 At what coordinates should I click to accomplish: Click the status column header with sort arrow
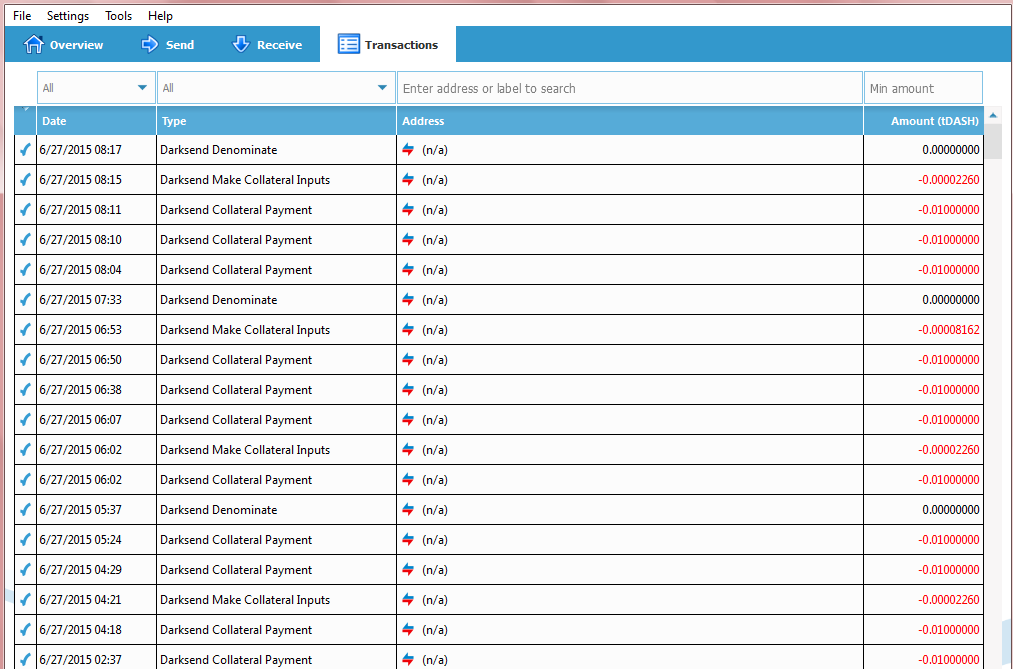point(25,121)
